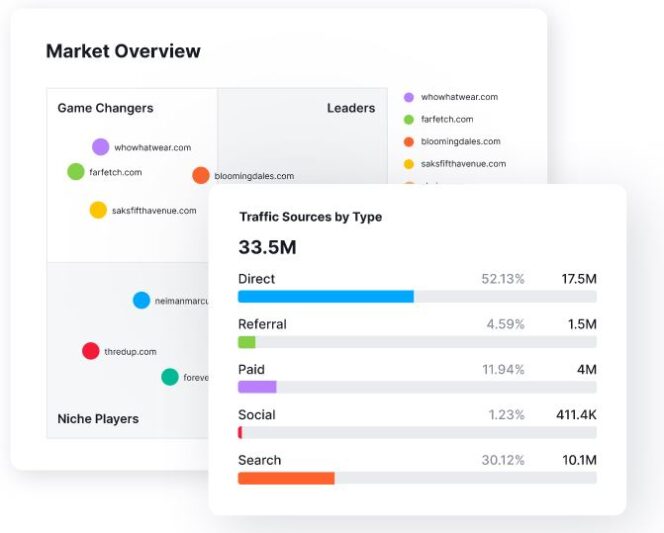Click the 1.23% Social percentage
Screen dimensions: 664x533
[506, 415]
